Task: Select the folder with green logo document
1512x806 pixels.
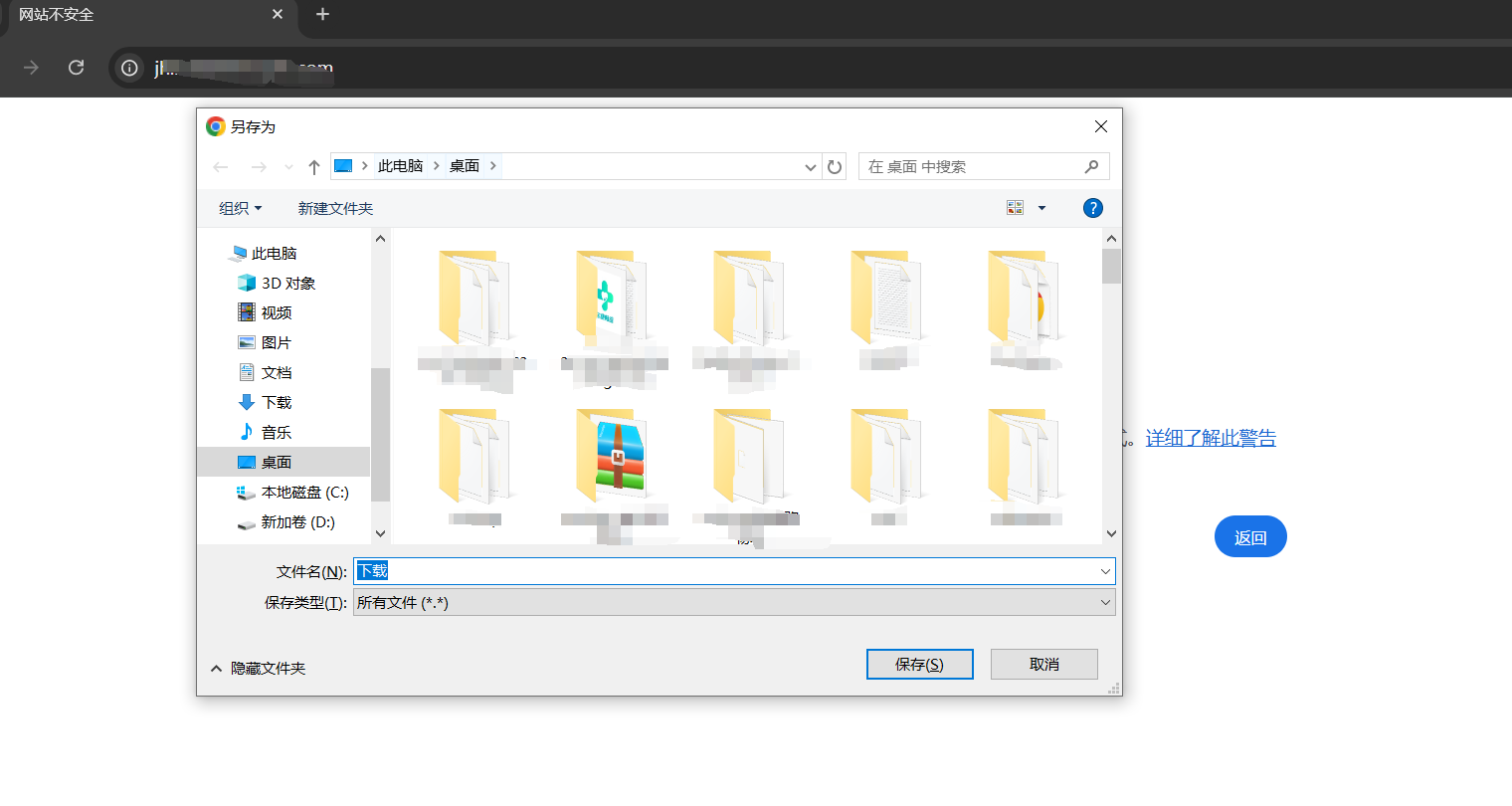Action: point(610,297)
